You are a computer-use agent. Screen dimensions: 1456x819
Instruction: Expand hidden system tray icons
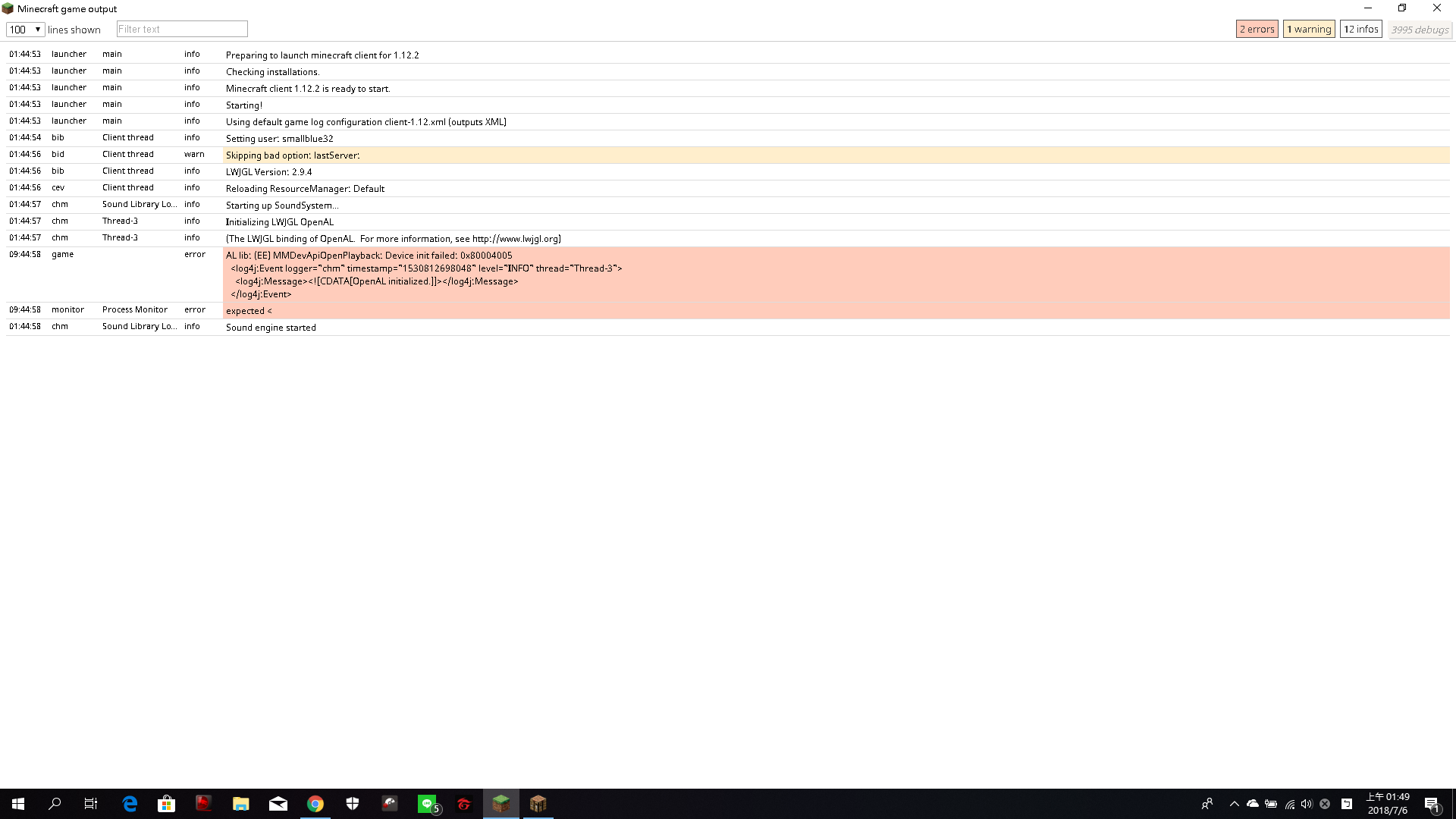[x=1234, y=804]
